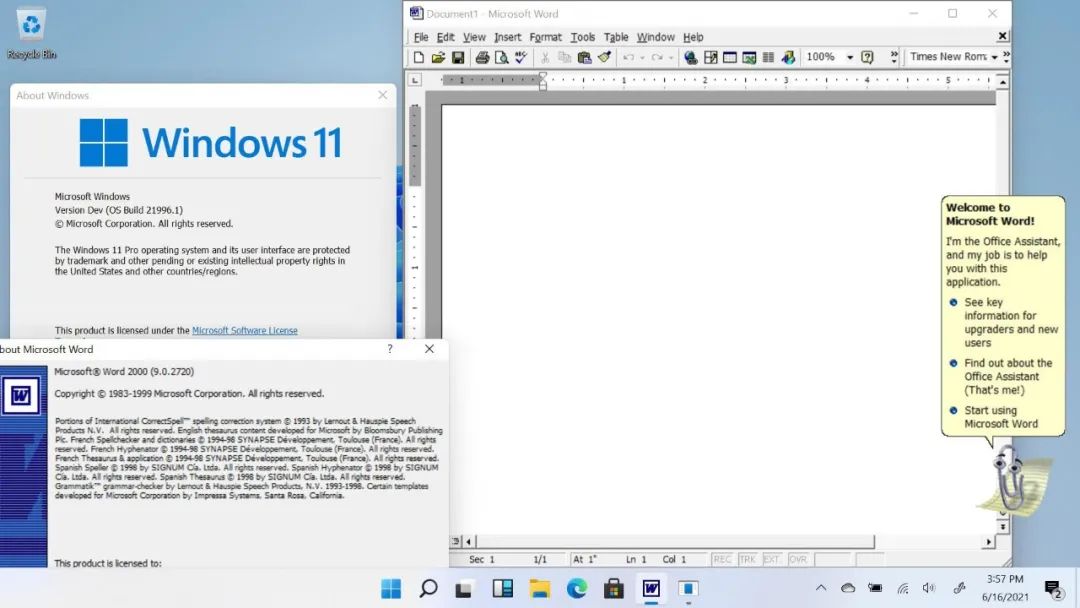
Task: Show hidden system tray icons chevron
Action: pos(821,588)
